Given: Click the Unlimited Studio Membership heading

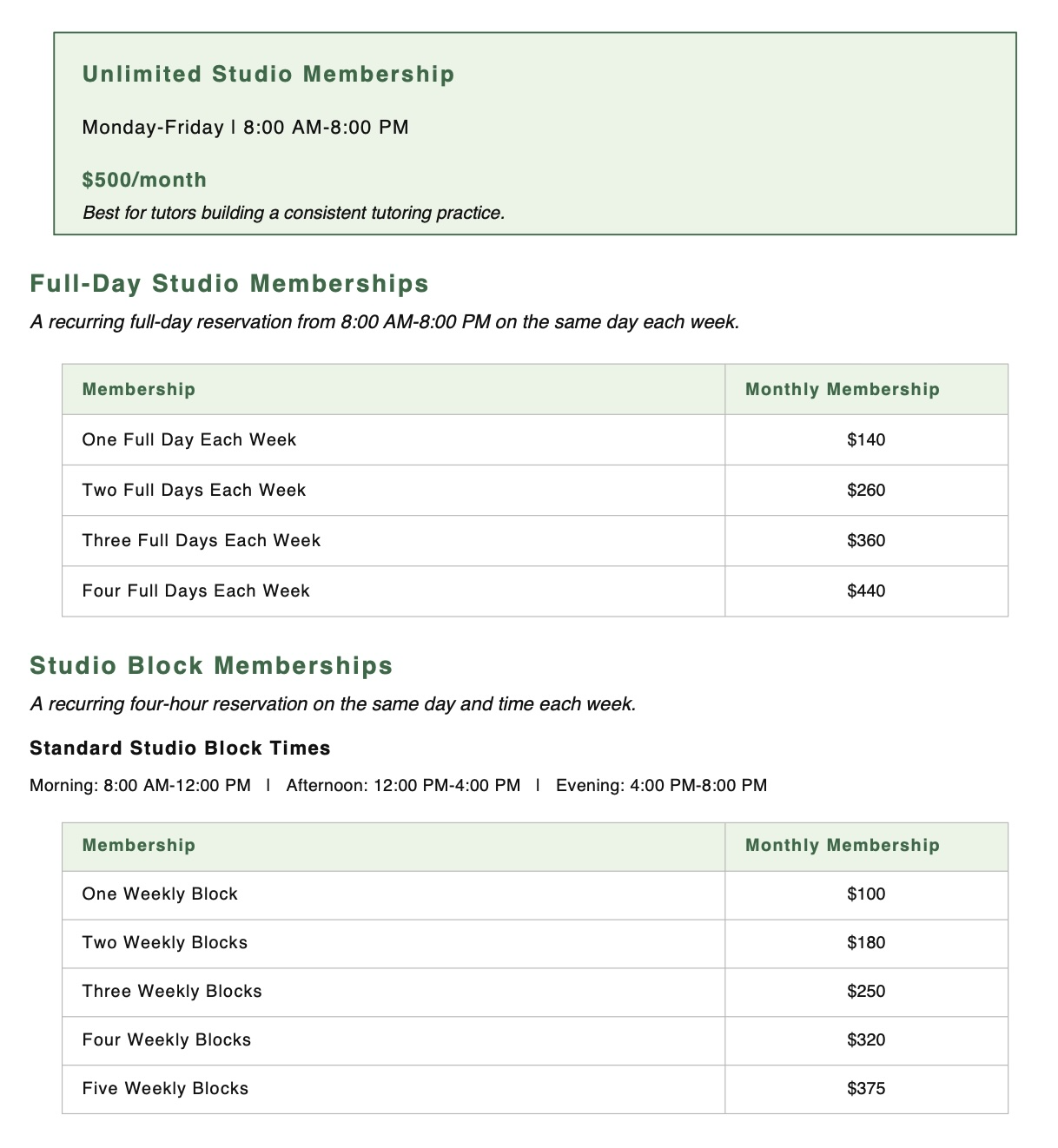Looking at the screenshot, I should (x=268, y=75).
